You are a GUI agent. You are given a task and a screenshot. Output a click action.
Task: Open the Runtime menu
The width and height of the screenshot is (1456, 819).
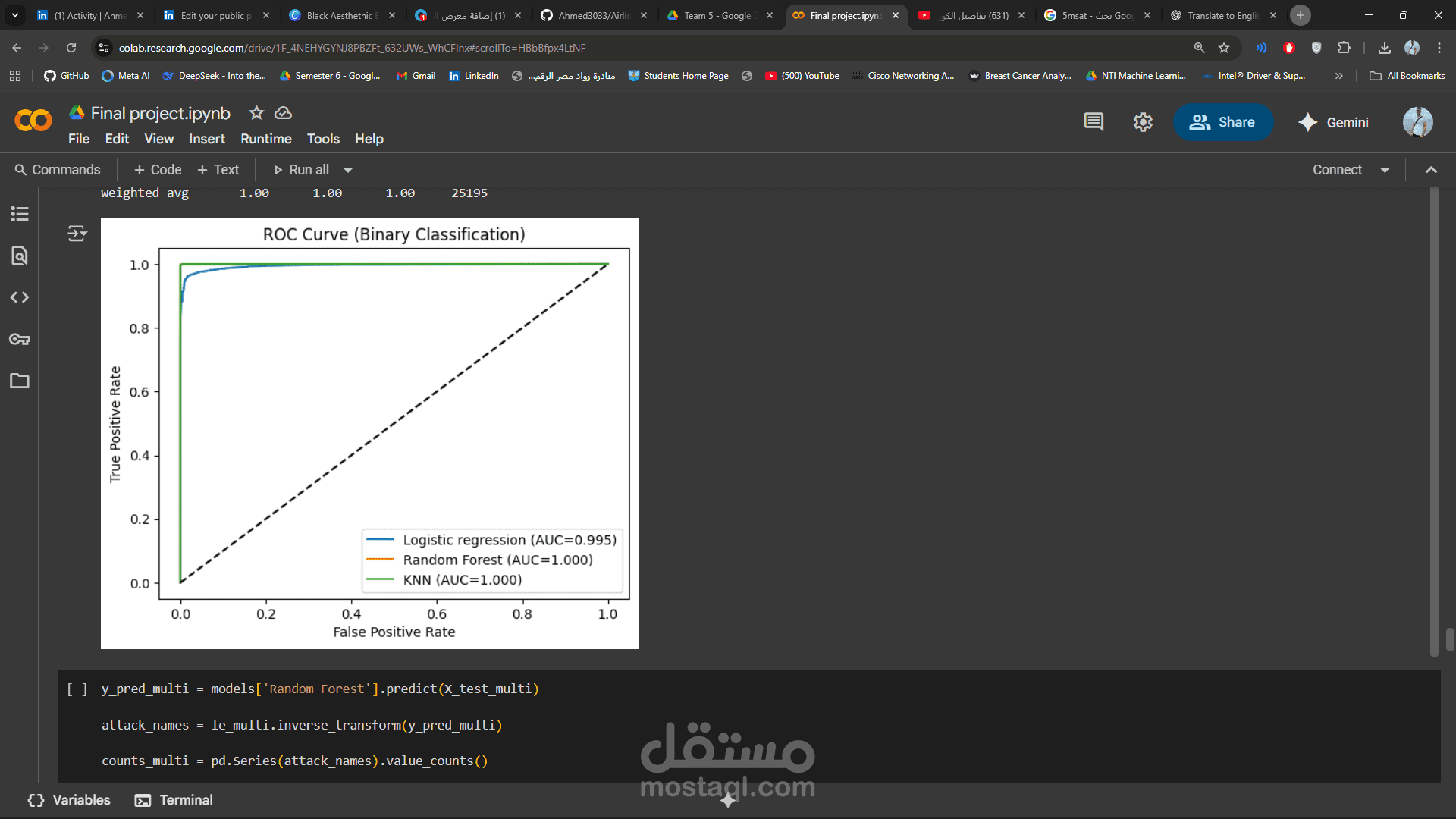(x=266, y=139)
